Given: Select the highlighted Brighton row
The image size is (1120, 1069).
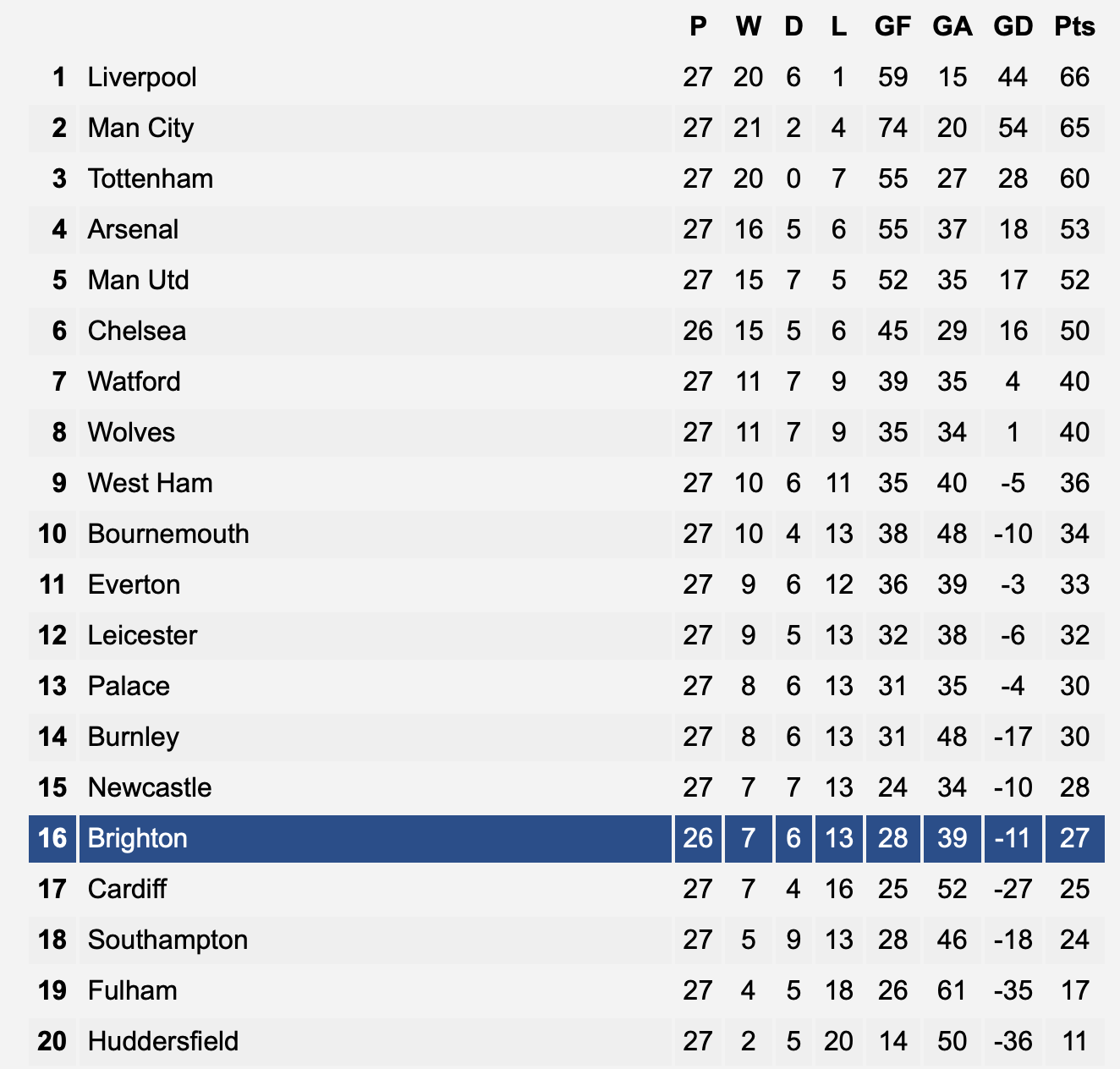Looking at the screenshot, I should click(567, 838).
